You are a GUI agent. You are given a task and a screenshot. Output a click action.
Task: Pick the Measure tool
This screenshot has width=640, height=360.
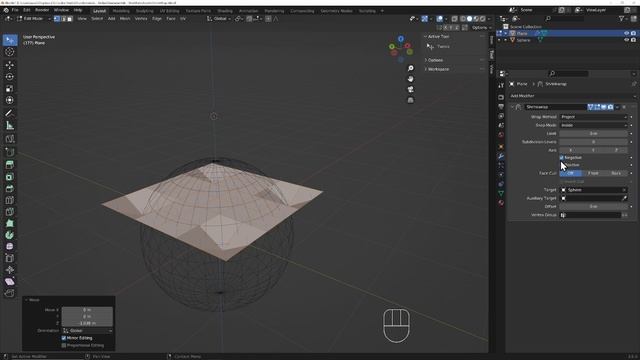[x=10, y=126]
